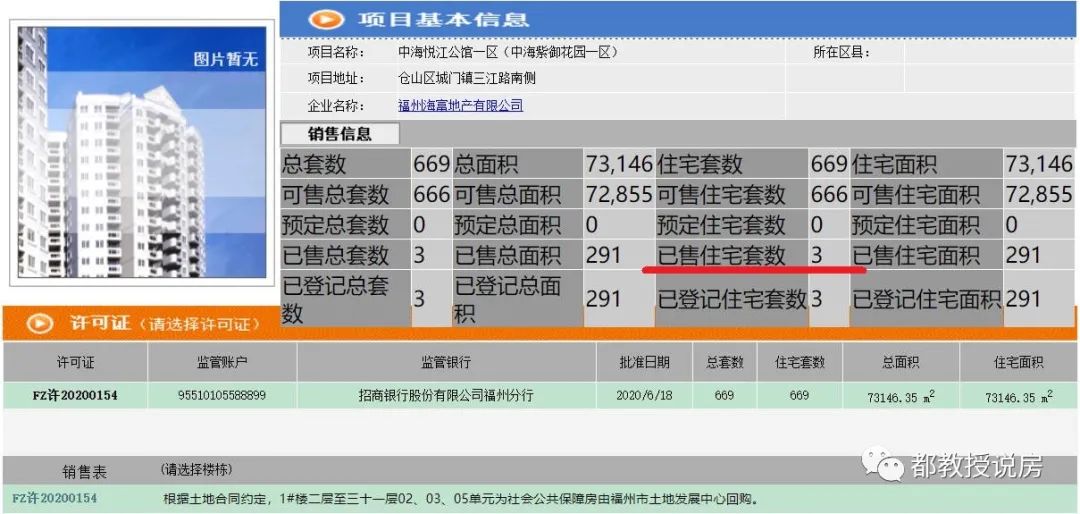The image size is (1080, 514).
Task: Click the 许可证 column header
Action: (75, 362)
